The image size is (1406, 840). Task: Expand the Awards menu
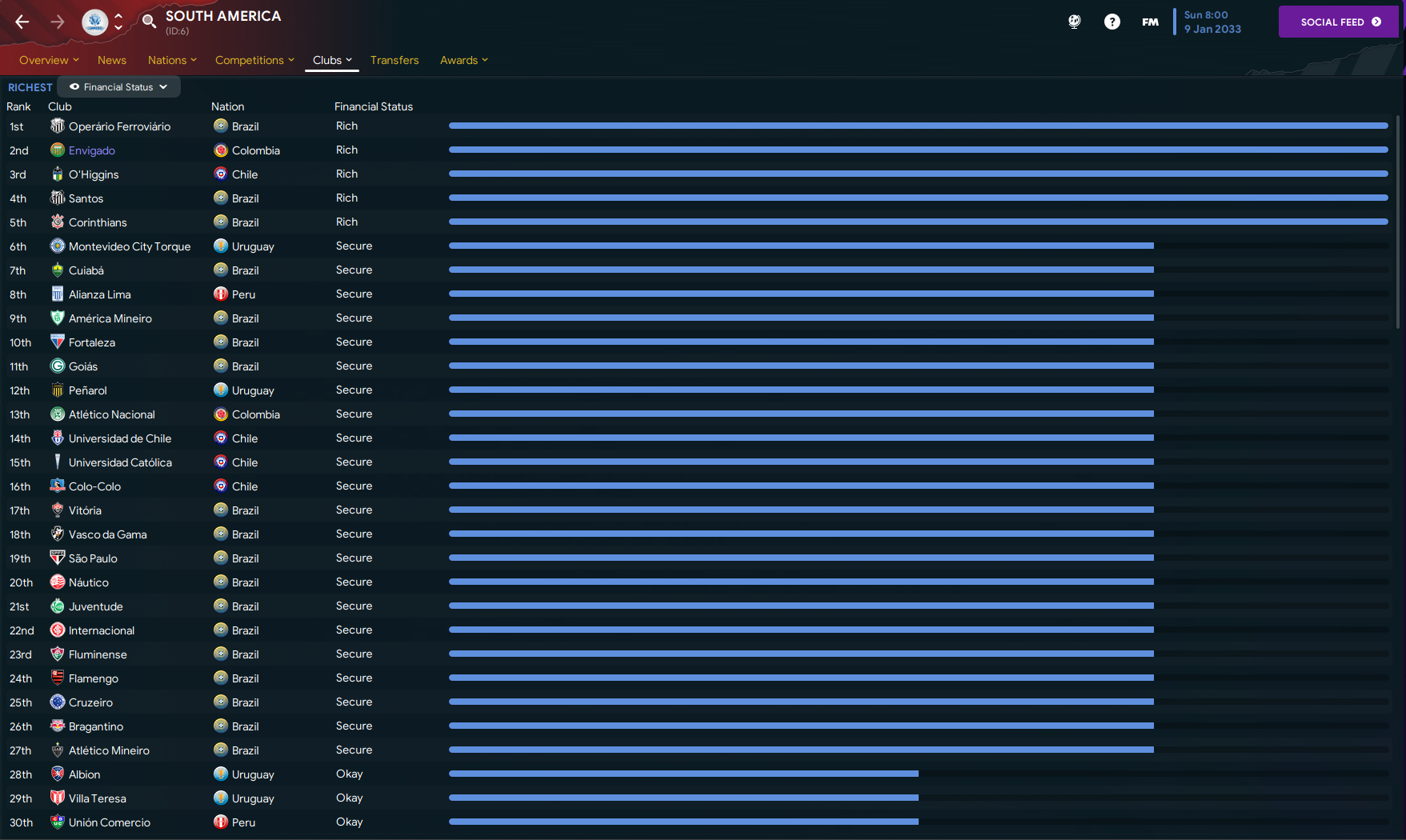[x=463, y=60]
